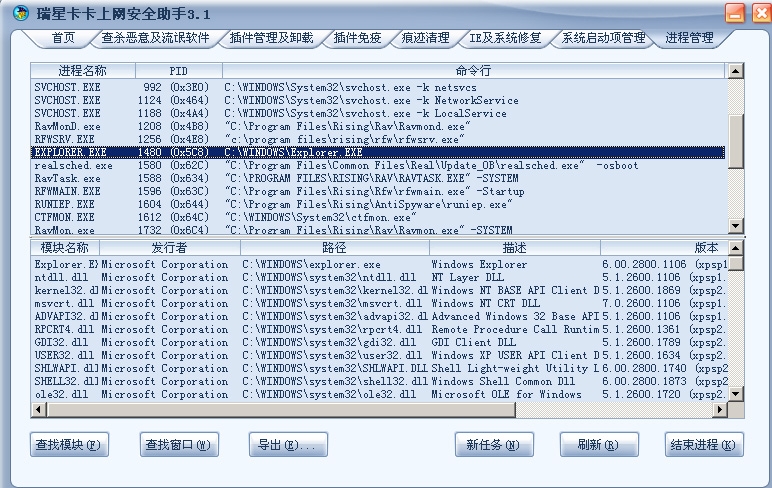The image size is (772, 488).
Task: Select the ole32.dll module row
Action: (x=380, y=394)
